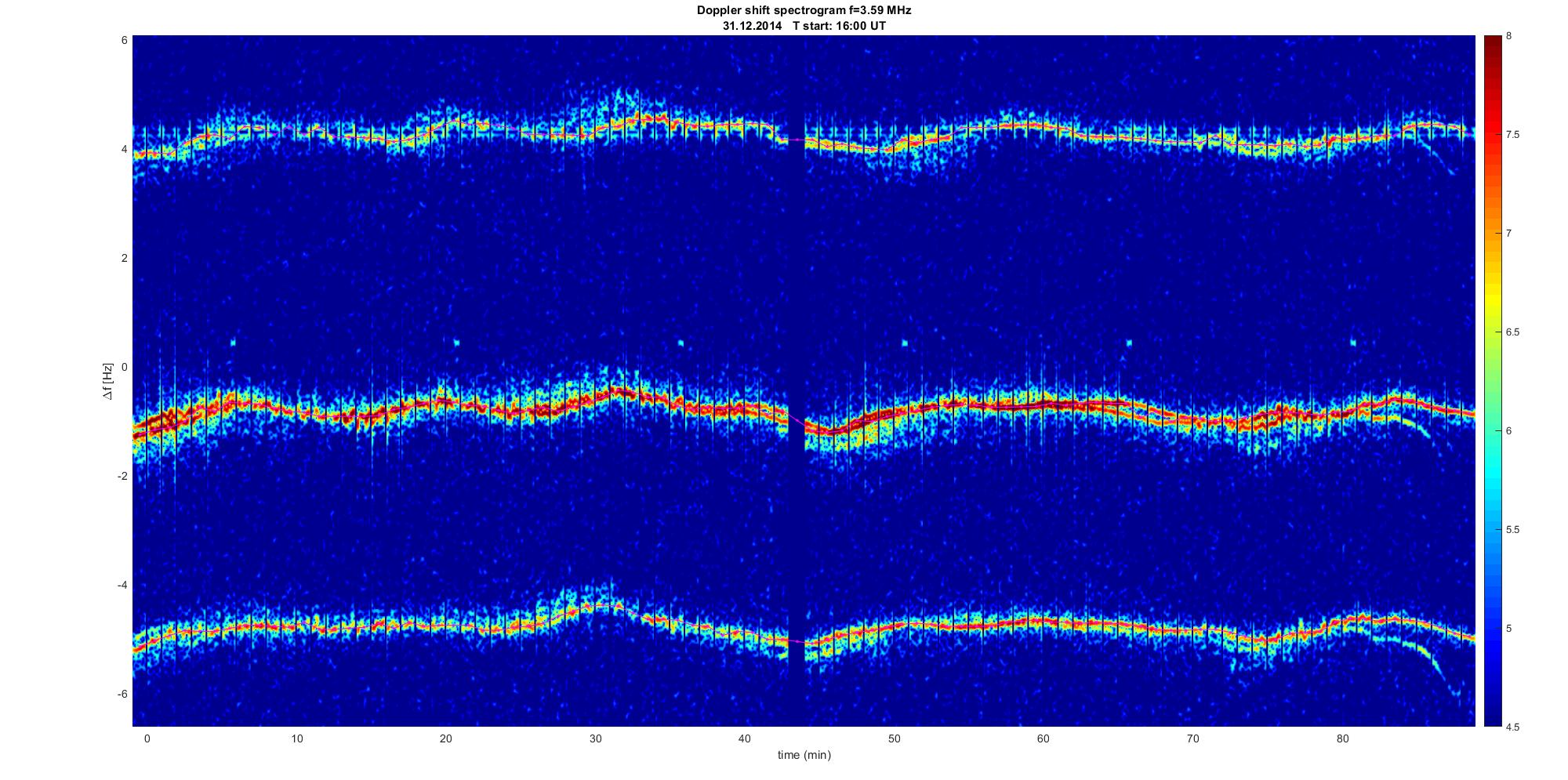Click the cyan marker dot near 66 minutes
This screenshot has height=780, width=1568.
click(1129, 342)
